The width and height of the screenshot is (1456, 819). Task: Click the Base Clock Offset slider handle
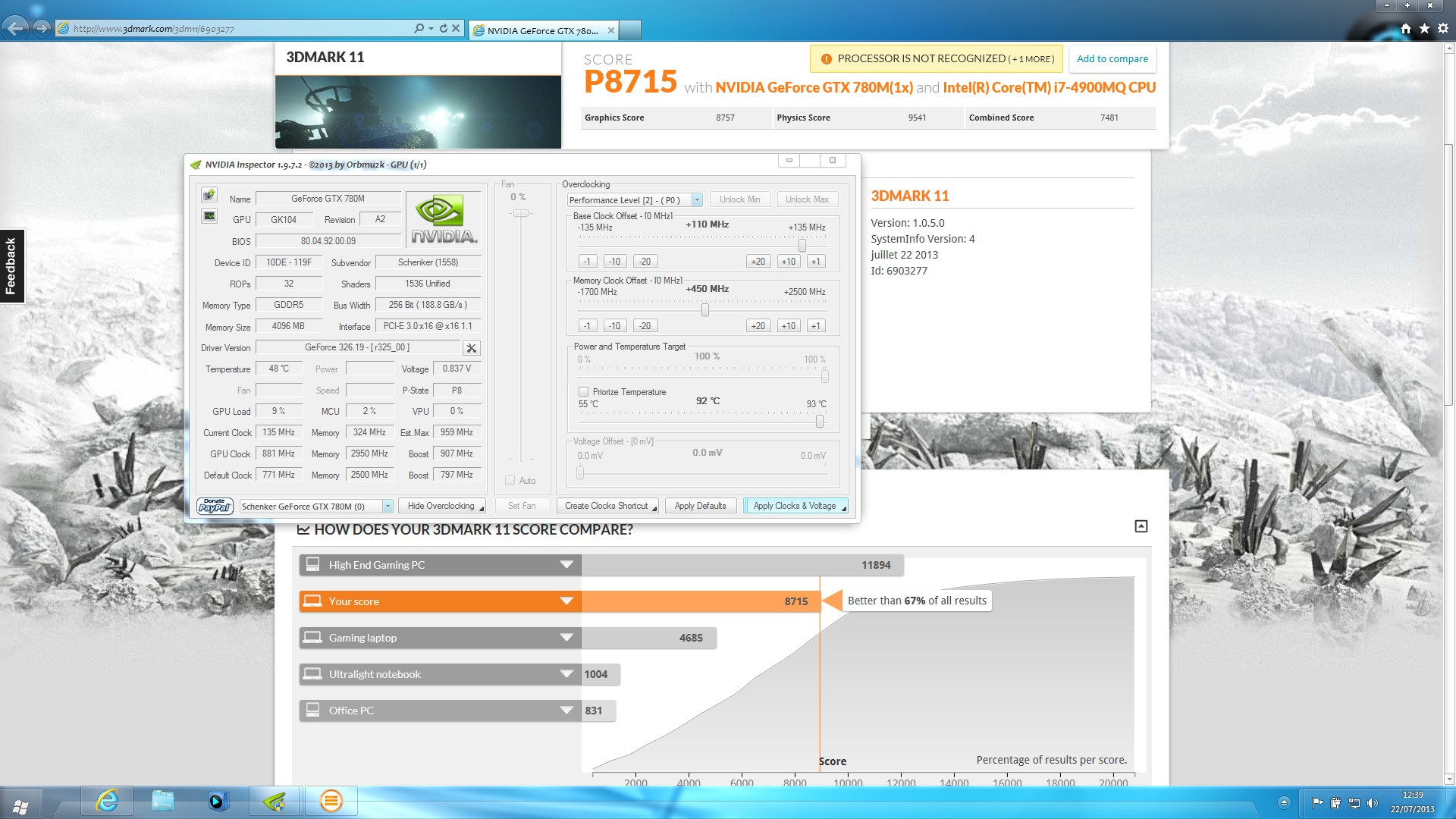(802, 245)
